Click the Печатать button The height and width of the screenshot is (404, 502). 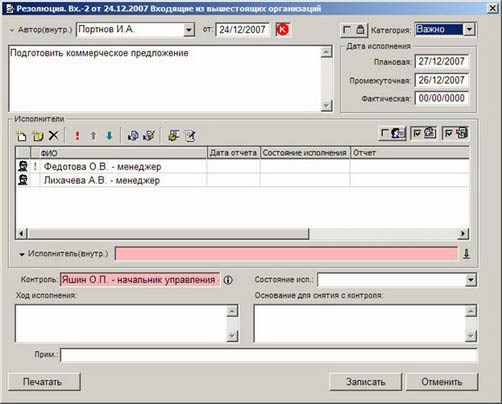click(44, 382)
